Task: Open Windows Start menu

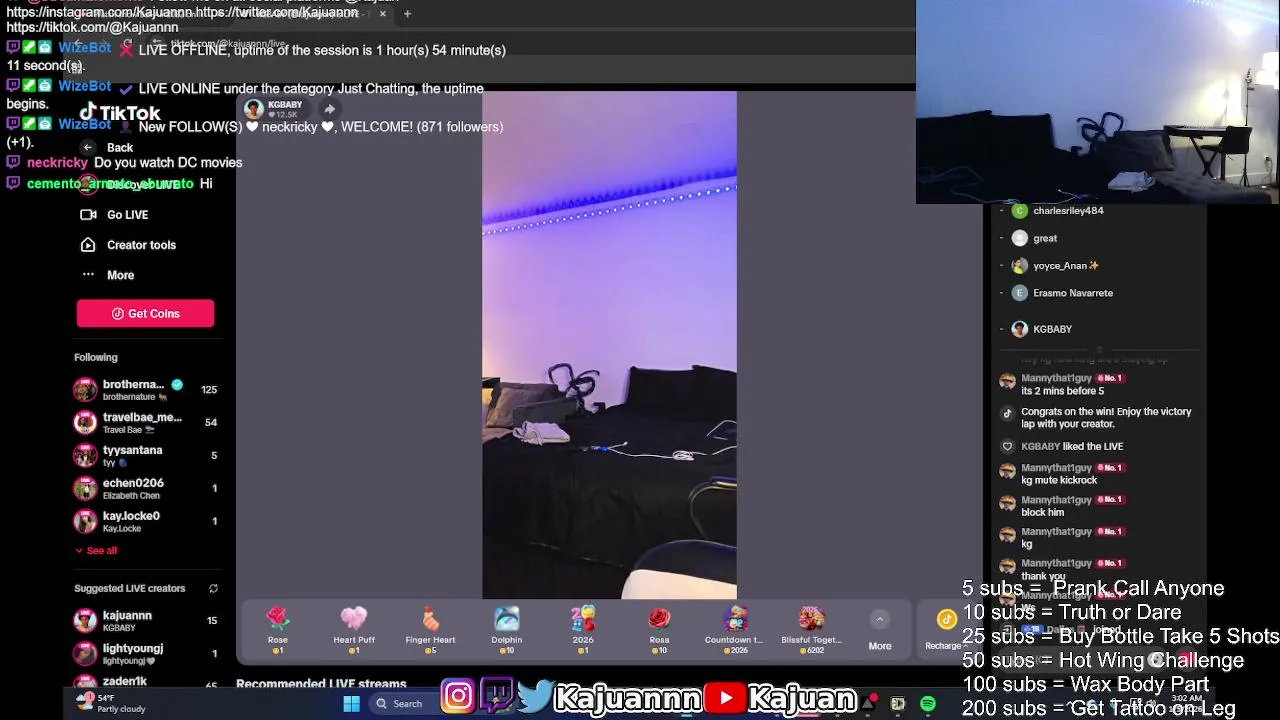Action: pyautogui.click(x=351, y=703)
